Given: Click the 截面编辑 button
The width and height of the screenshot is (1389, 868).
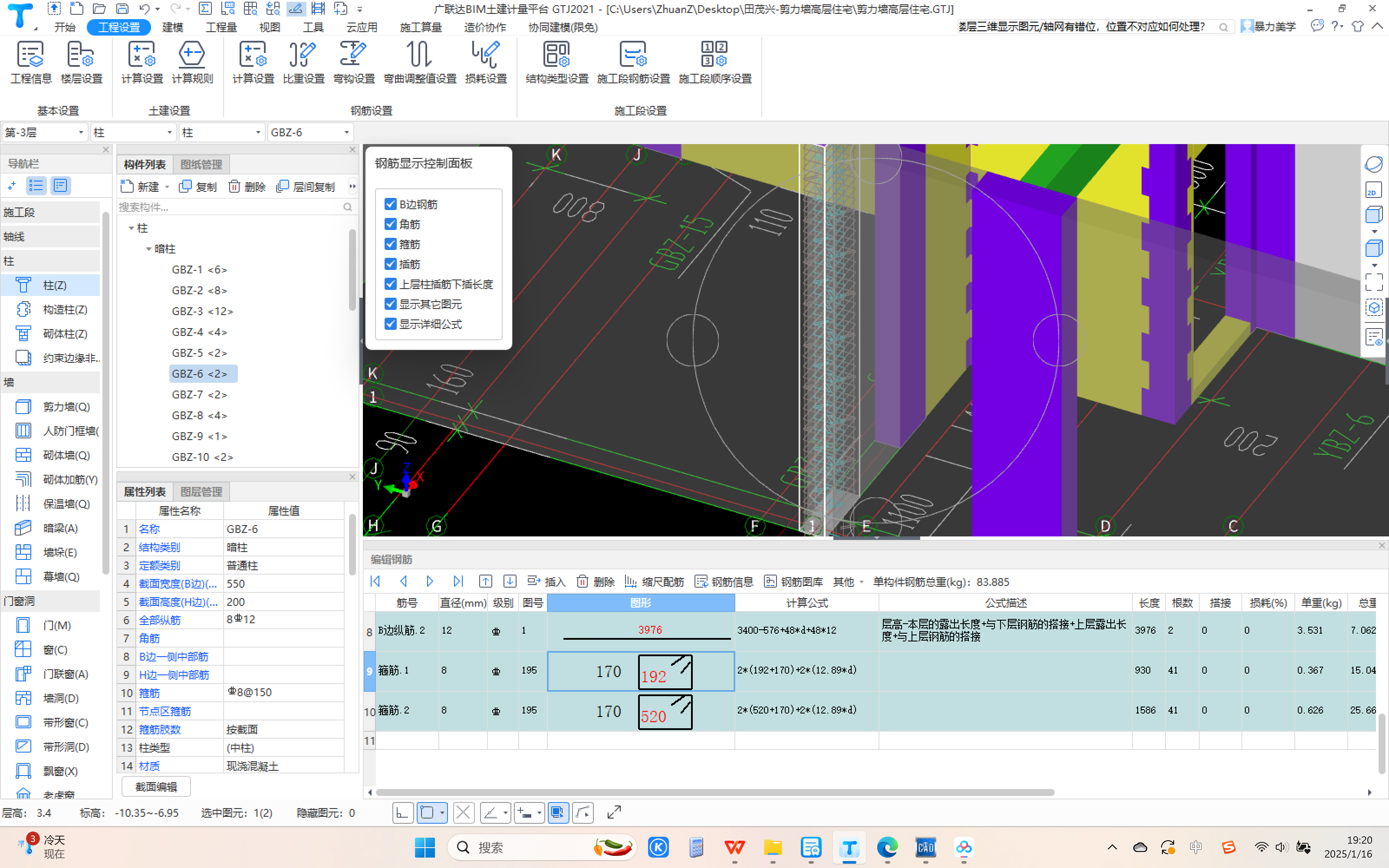Looking at the screenshot, I should (156, 786).
